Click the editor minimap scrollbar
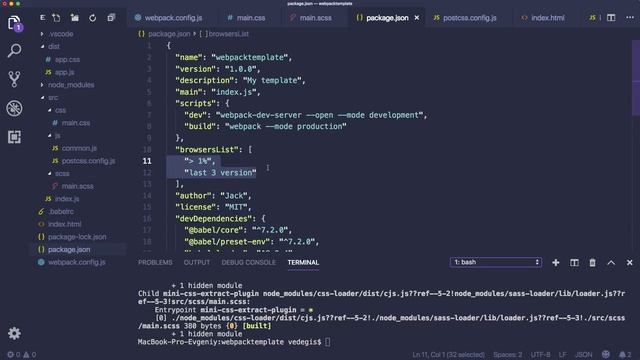The height and width of the screenshot is (360, 640). [636, 78]
